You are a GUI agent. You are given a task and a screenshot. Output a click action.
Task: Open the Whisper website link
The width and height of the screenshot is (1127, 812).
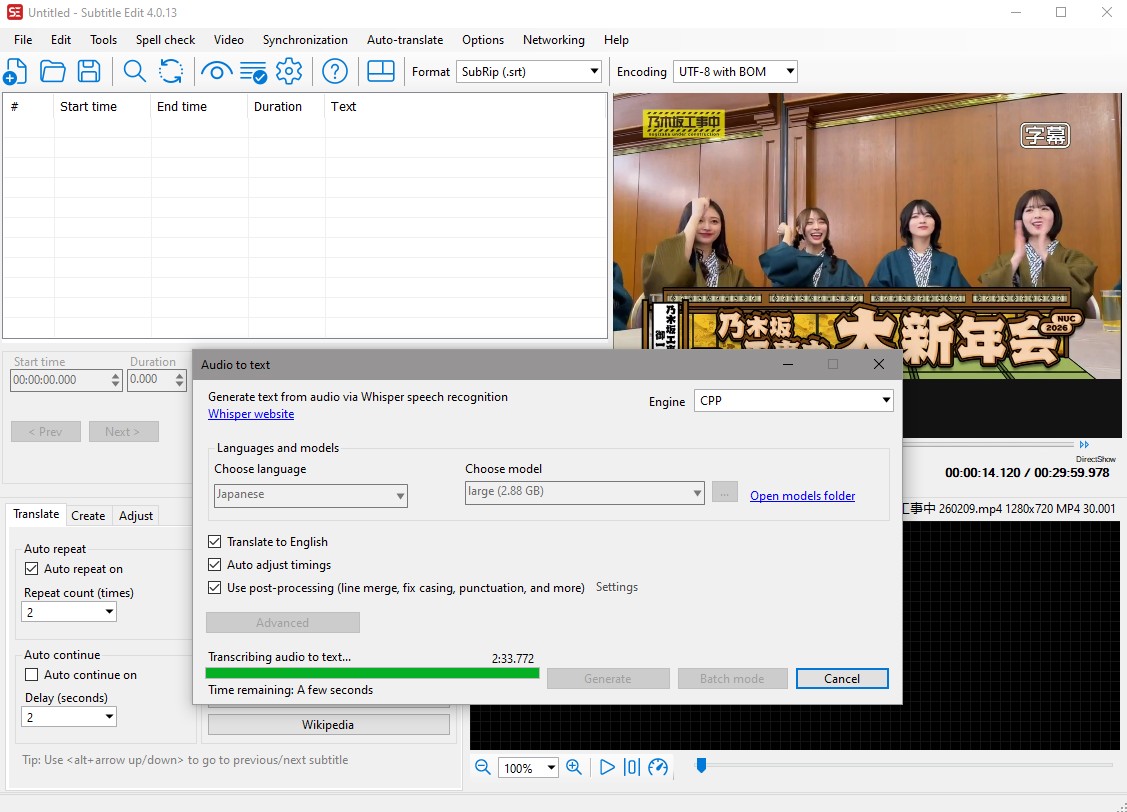click(x=251, y=414)
